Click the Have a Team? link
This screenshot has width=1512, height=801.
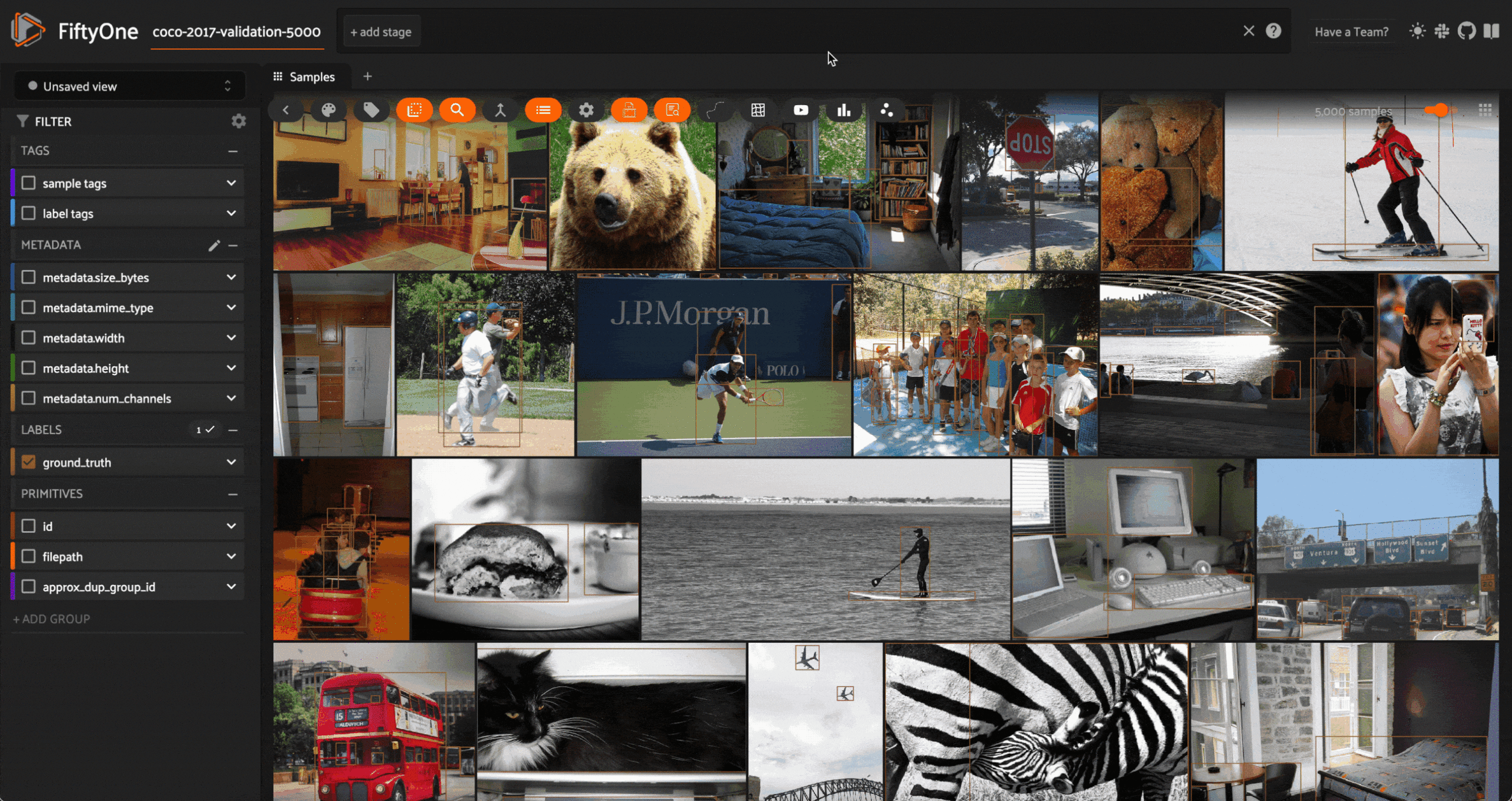pos(1351,32)
